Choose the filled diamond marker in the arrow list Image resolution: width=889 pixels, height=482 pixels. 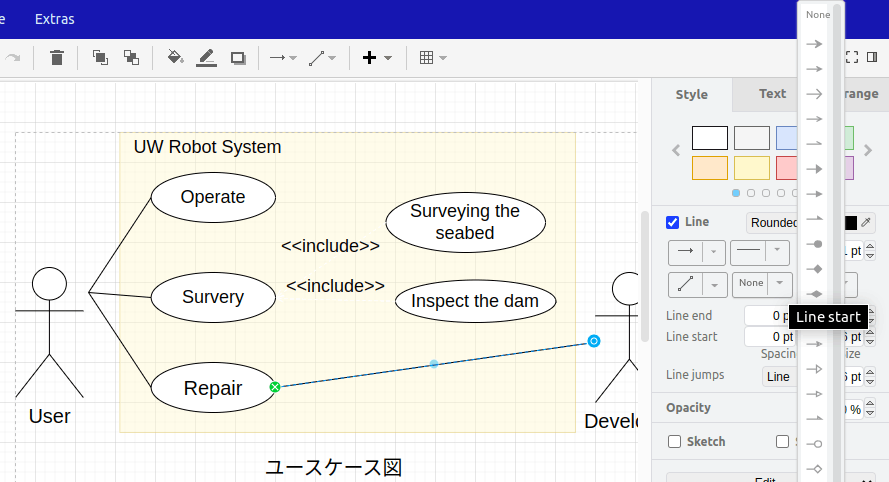click(x=815, y=269)
